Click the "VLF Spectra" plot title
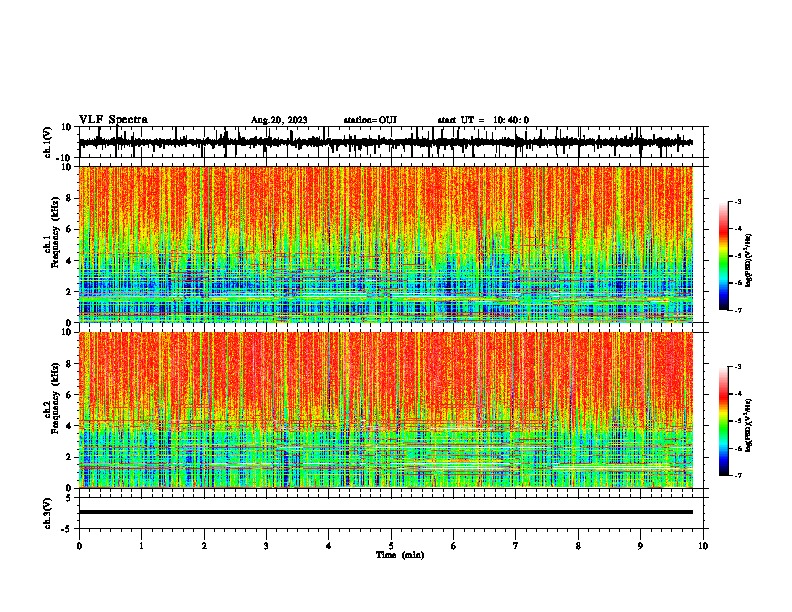Image resolution: width=792 pixels, height=612 pixels. point(113,119)
